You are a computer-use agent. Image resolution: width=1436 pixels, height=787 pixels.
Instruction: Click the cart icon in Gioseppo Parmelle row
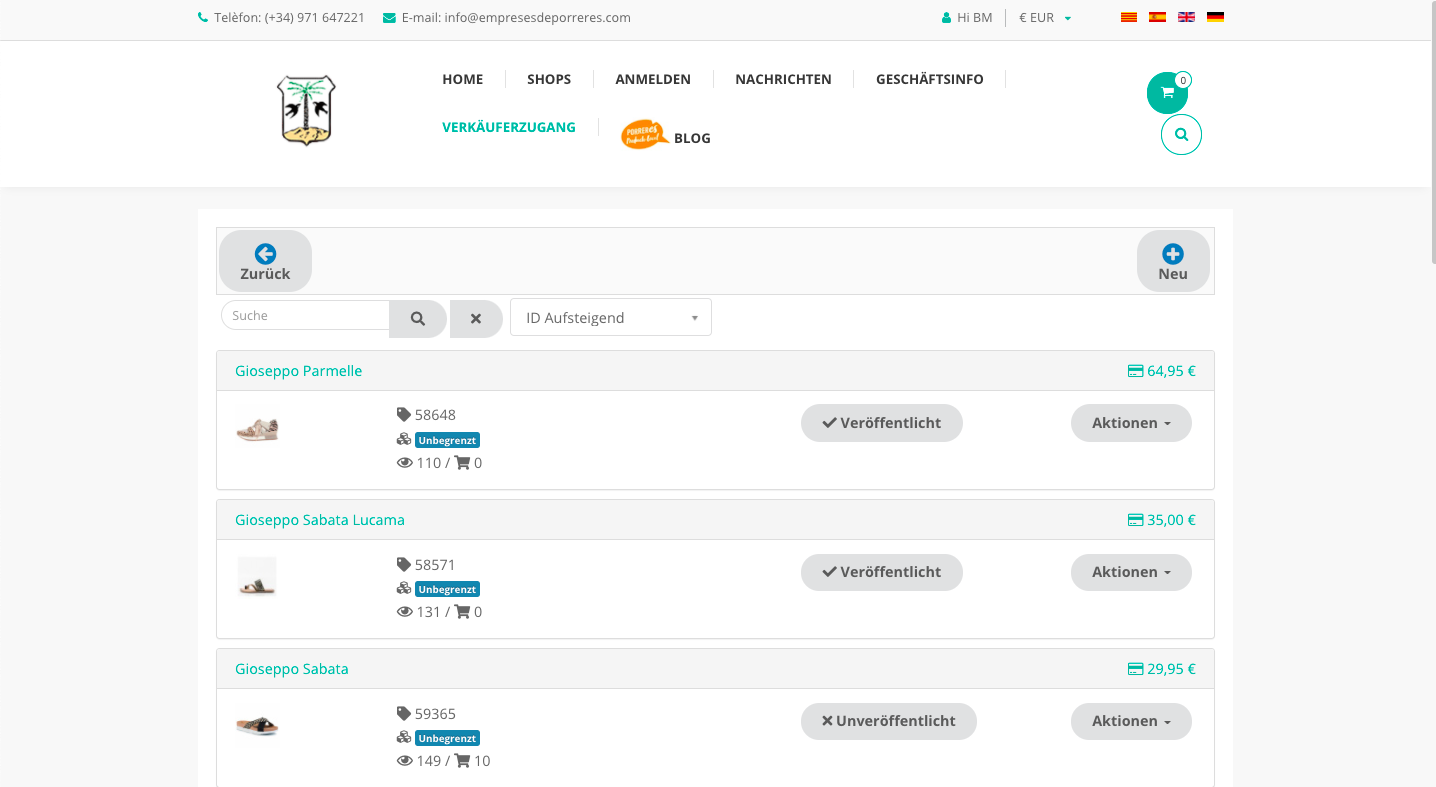pyautogui.click(x=462, y=463)
